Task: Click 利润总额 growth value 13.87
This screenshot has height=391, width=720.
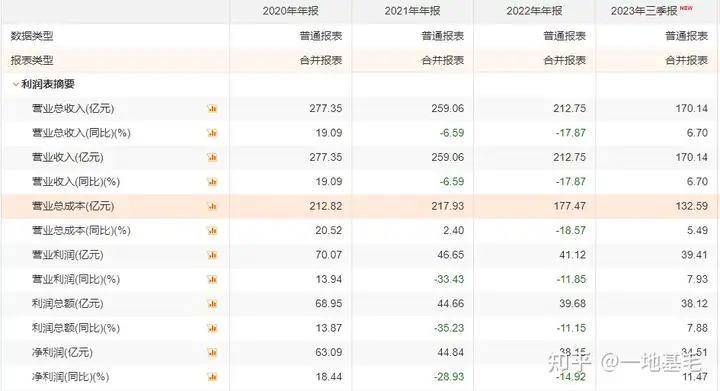Action: [329, 328]
